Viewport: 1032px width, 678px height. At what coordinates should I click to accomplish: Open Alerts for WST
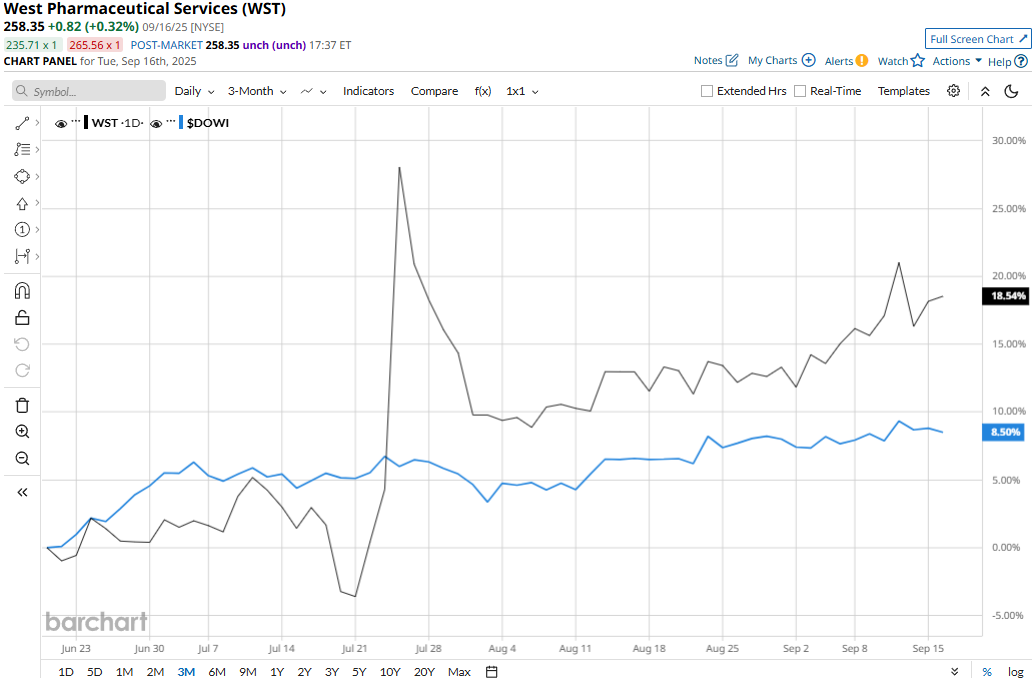click(846, 61)
